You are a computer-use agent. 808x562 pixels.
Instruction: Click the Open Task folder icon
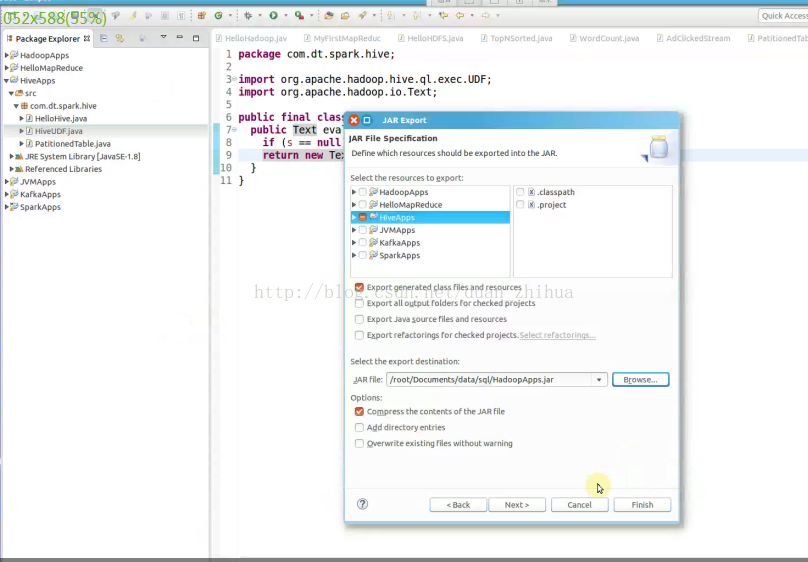coord(345,15)
